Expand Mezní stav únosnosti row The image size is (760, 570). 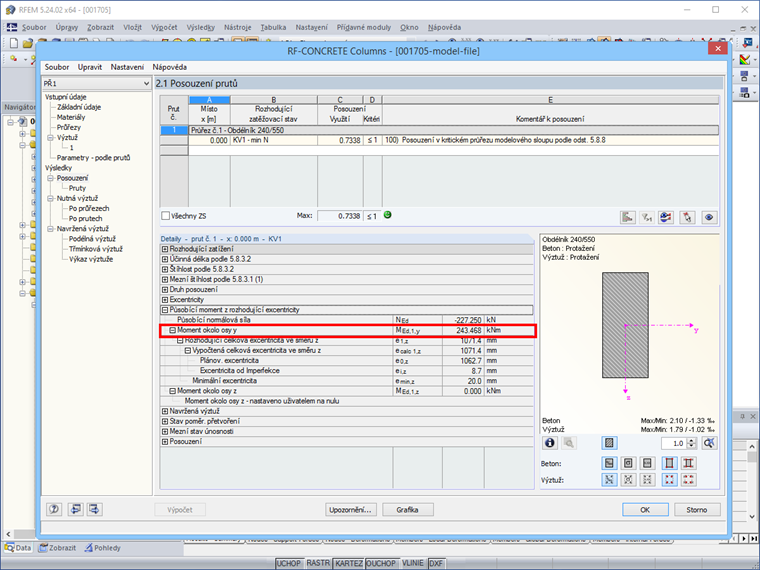click(165, 431)
